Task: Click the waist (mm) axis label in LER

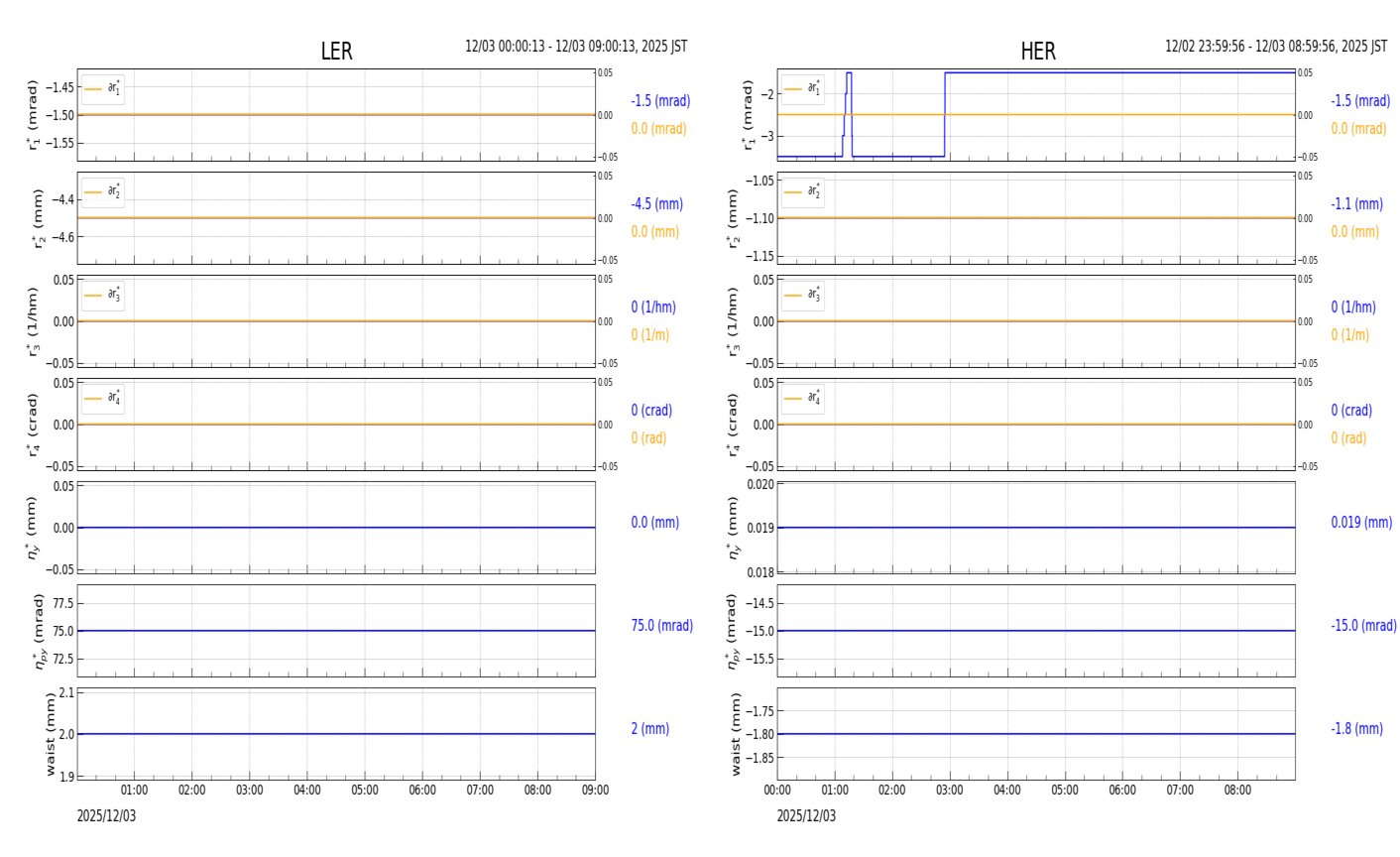Action: (x=51, y=734)
